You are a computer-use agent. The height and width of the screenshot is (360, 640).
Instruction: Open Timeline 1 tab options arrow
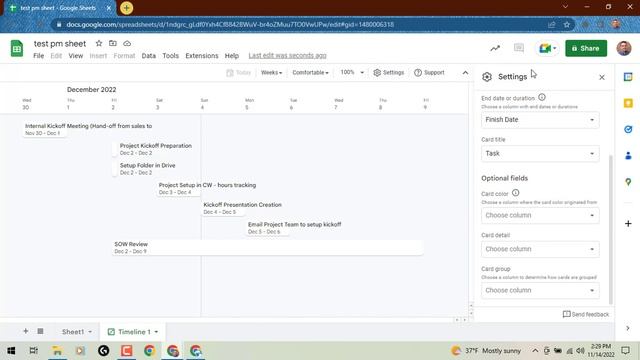pos(156,332)
